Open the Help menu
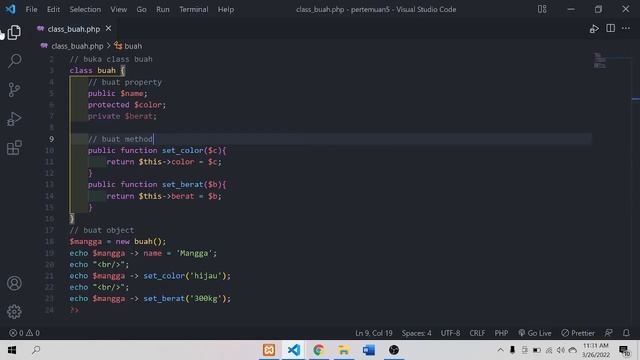The image size is (640, 360). point(226,9)
